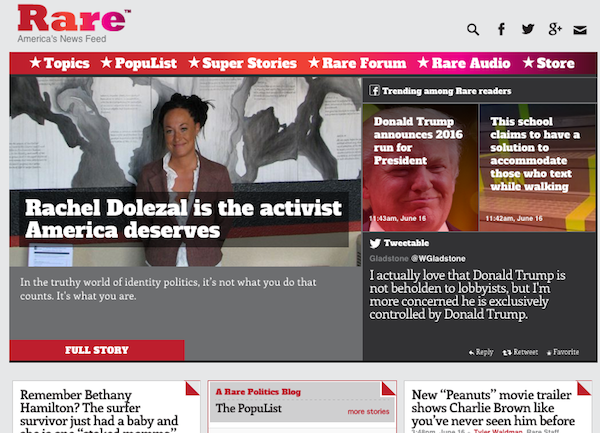Image resolution: width=600 pixels, height=433 pixels.
Task: Click the Google Plus icon
Action: click(555, 29)
